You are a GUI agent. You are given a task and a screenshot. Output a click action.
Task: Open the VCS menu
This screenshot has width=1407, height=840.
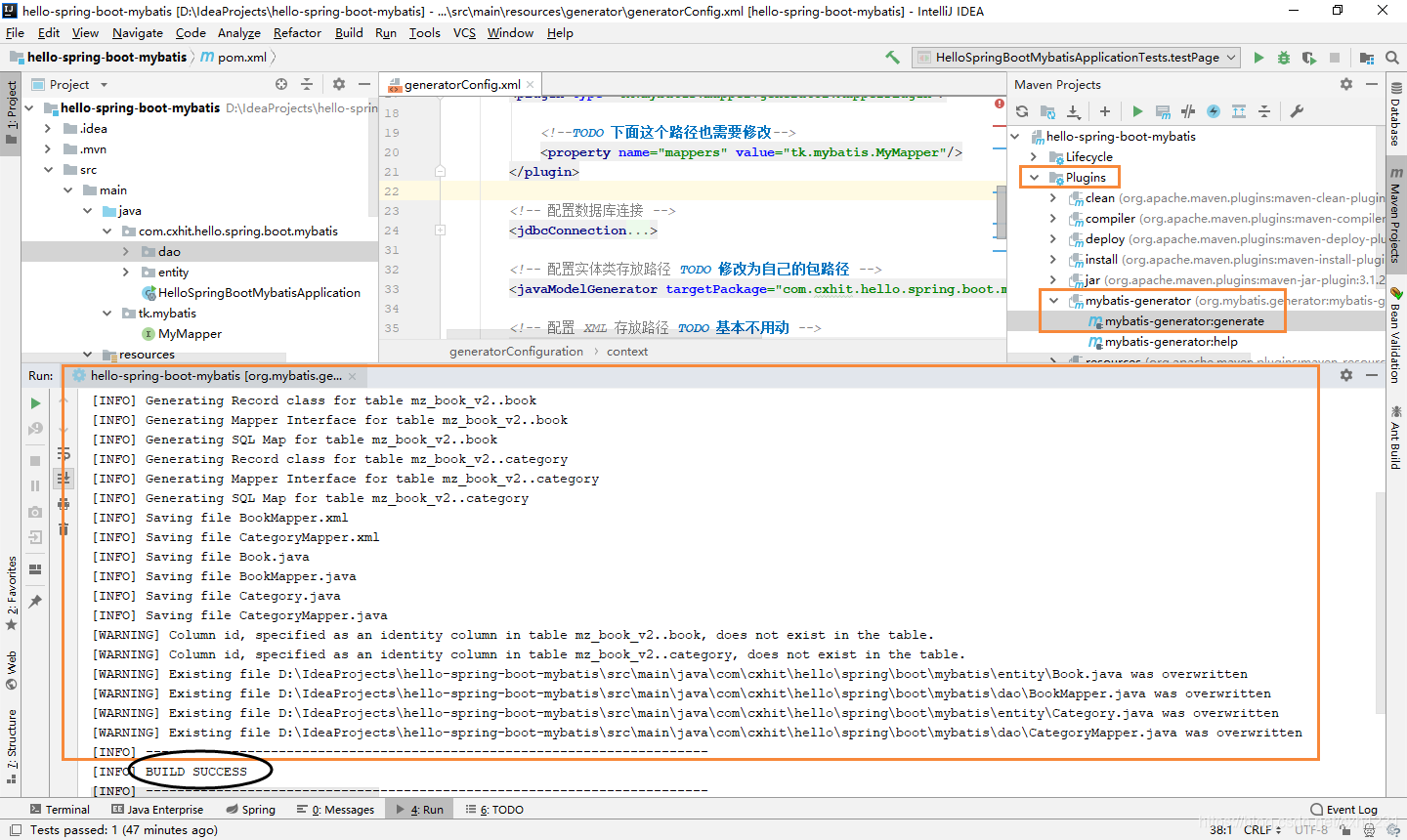click(x=464, y=32)
